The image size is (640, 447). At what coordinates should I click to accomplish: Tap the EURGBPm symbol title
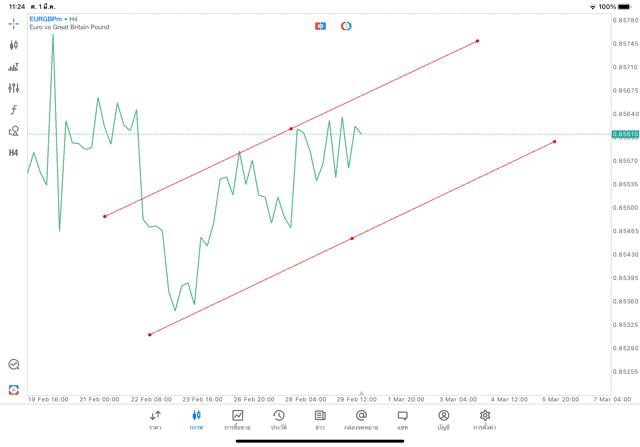[47, 19]
